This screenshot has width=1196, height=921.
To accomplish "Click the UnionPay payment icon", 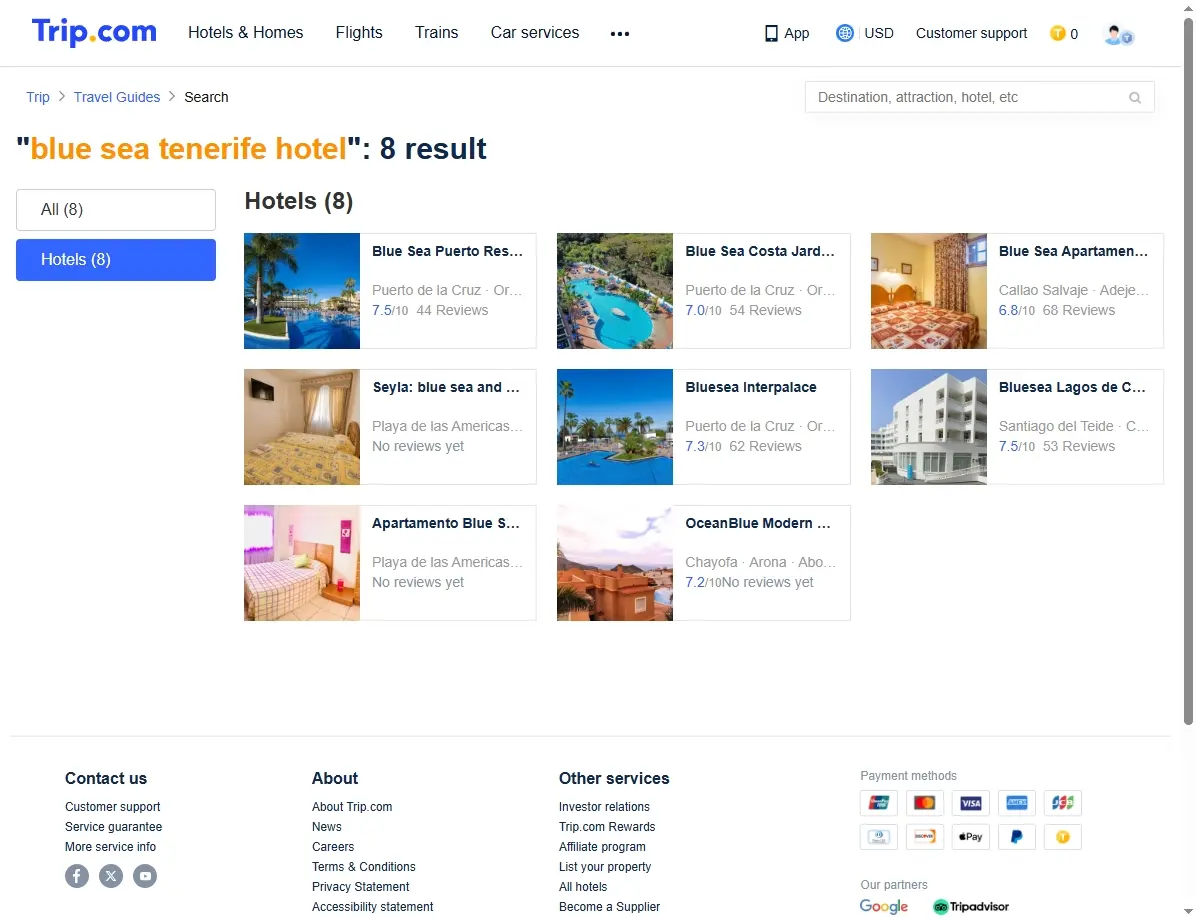I will click(x=879, y=803).
